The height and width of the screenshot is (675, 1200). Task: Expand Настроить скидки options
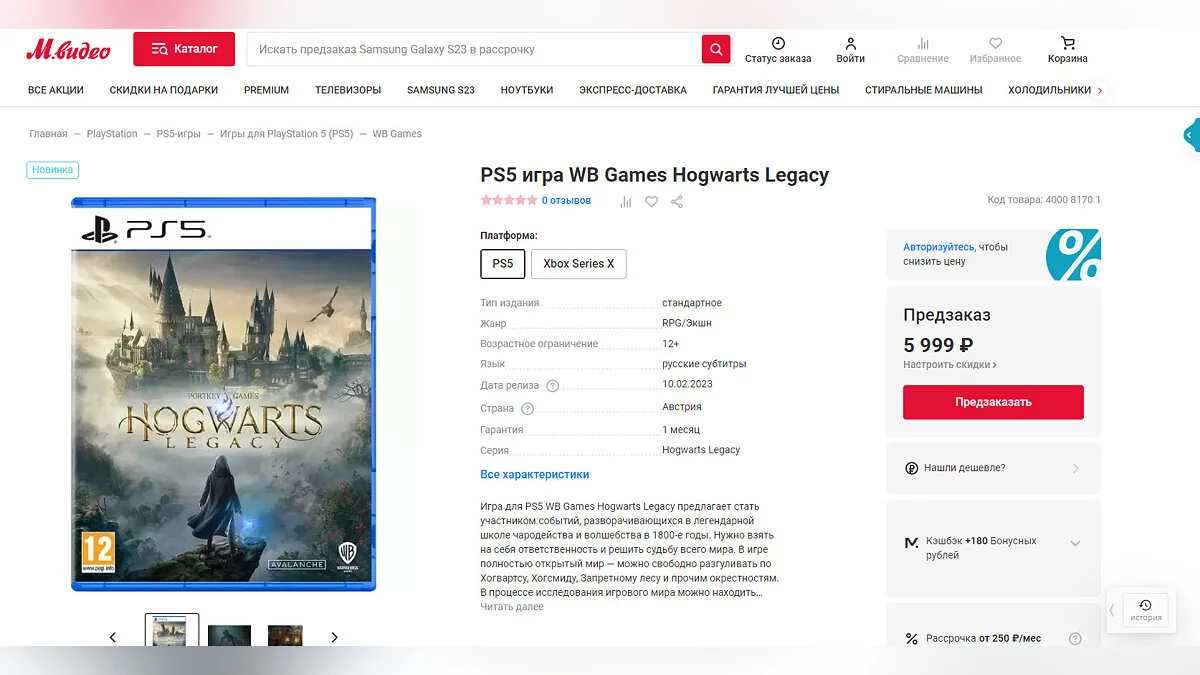949,366
